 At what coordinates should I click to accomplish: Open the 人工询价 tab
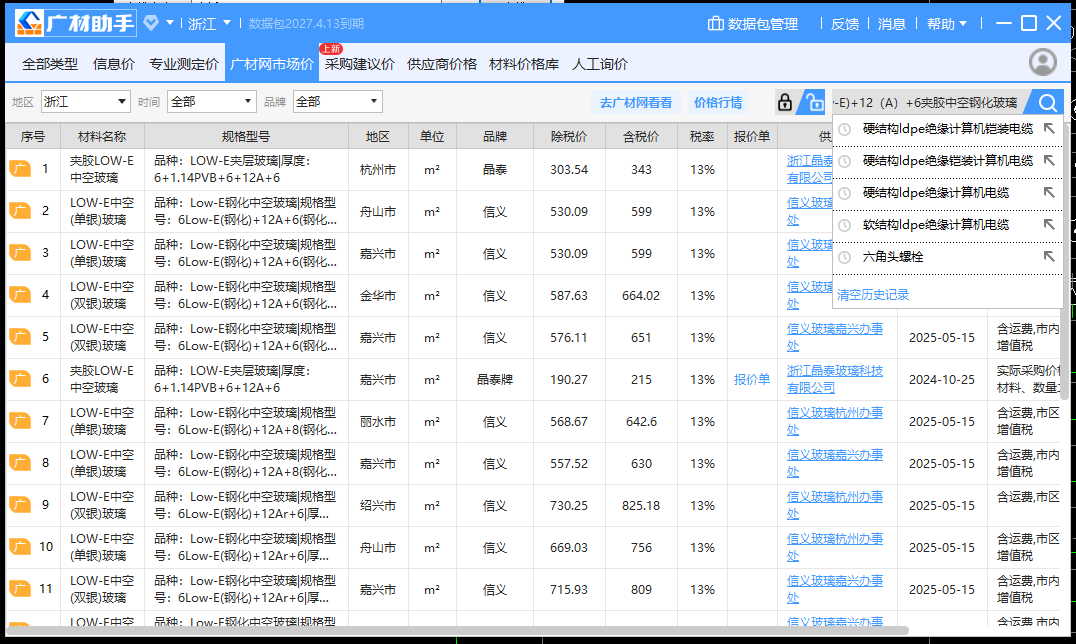click(600, 64)
